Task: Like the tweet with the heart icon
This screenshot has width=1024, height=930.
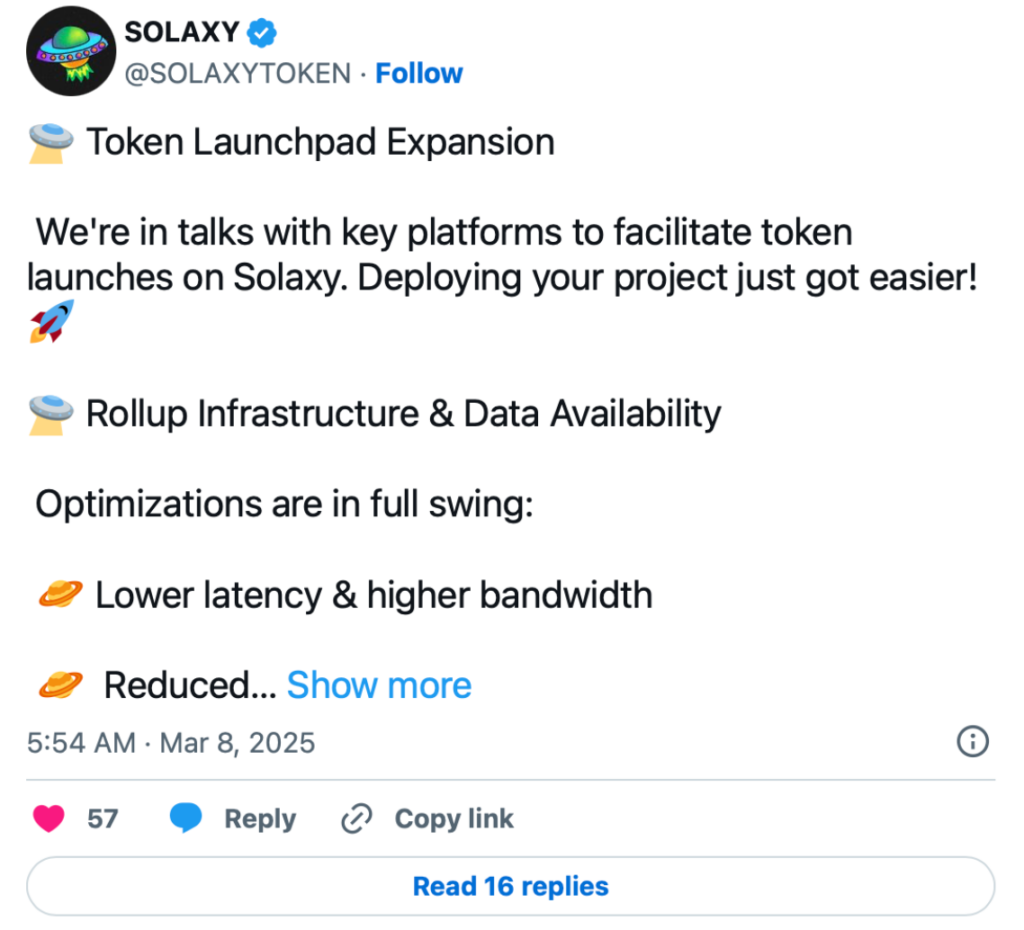Action: [x=49, y=818]
